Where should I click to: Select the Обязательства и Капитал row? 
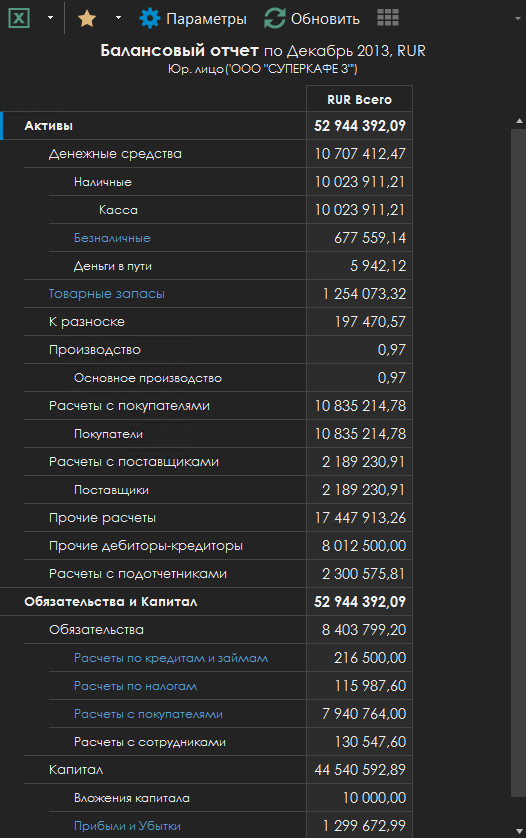click(206, 602)
